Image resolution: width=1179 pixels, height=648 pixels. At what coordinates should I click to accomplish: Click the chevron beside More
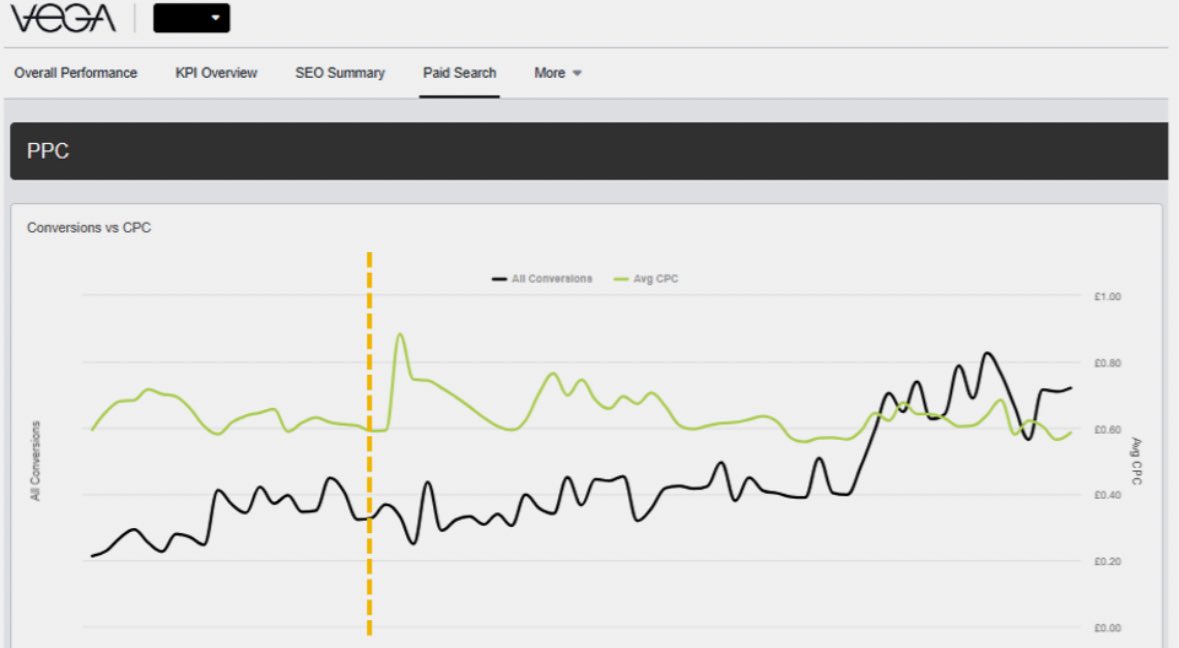[576, 72]
